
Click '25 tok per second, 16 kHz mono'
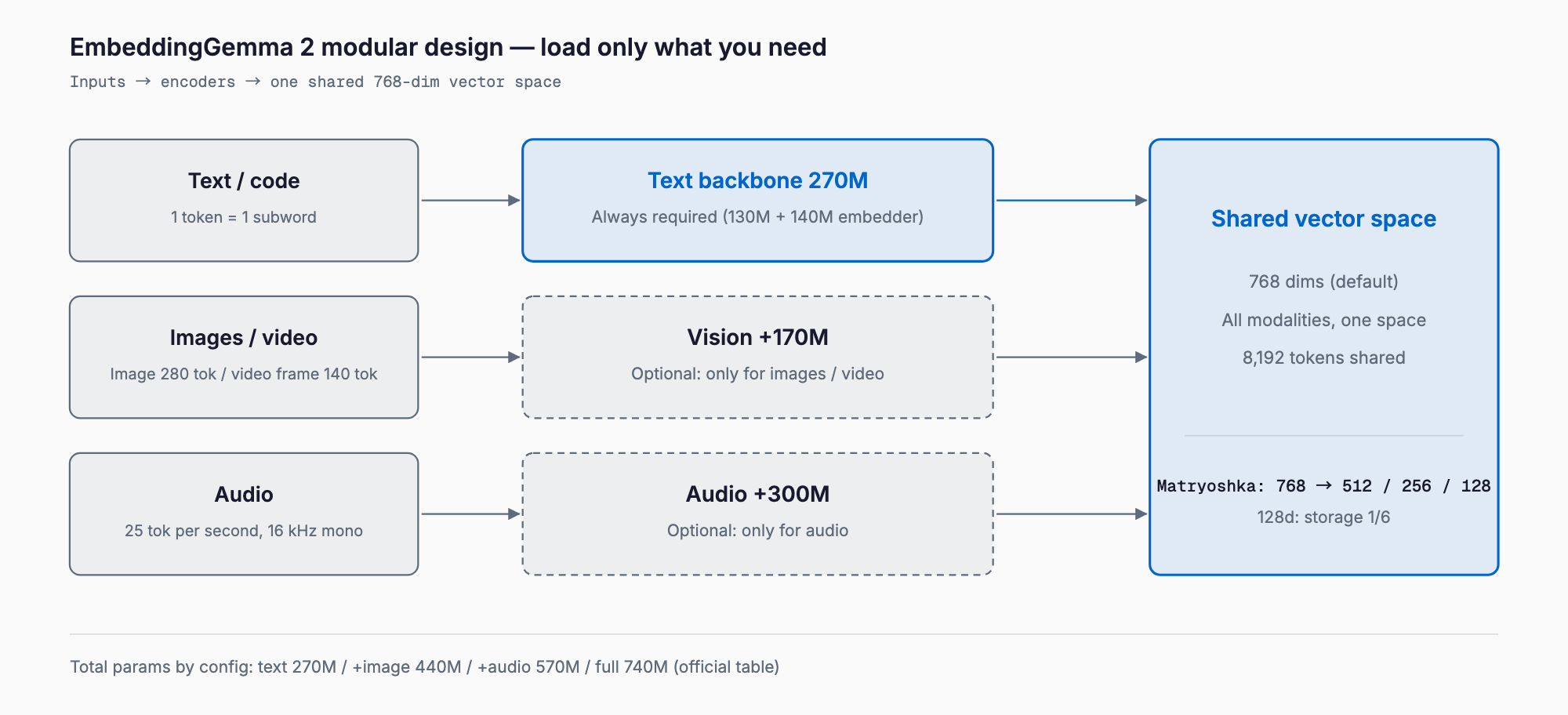244,531
